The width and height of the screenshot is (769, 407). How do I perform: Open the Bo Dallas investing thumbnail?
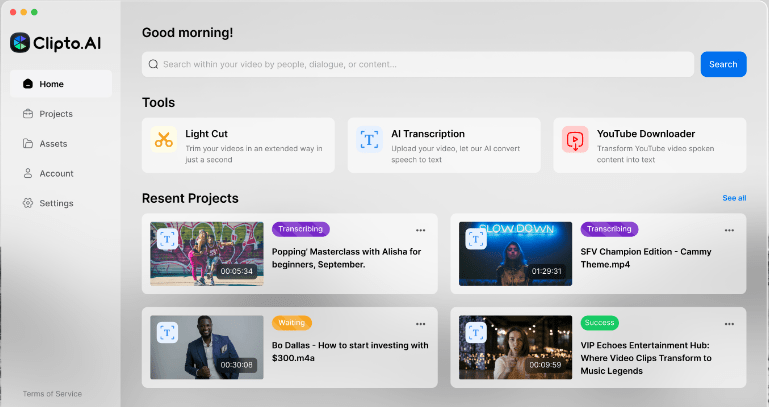(207, 347)
